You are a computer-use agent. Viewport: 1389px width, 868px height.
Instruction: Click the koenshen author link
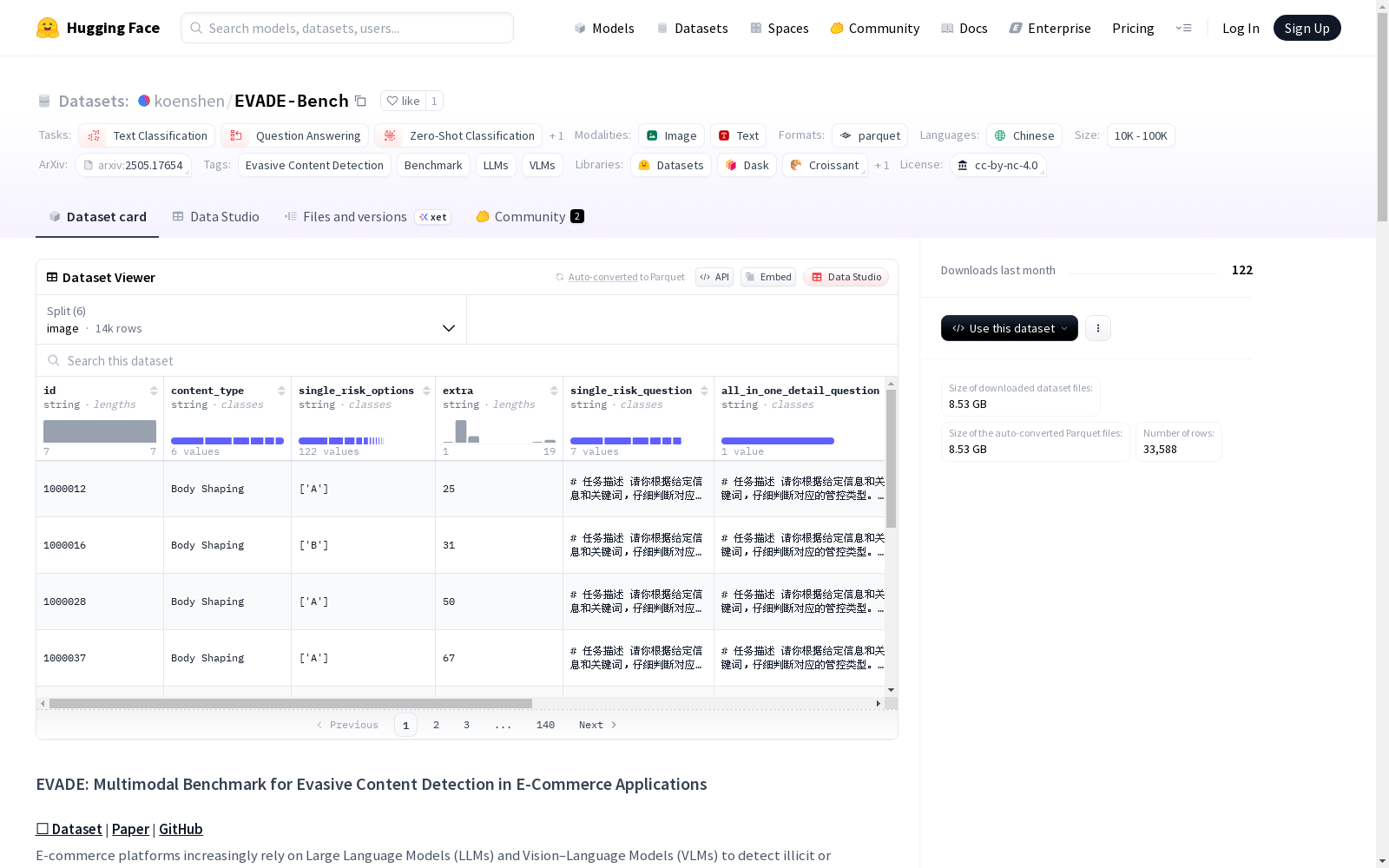189,101
